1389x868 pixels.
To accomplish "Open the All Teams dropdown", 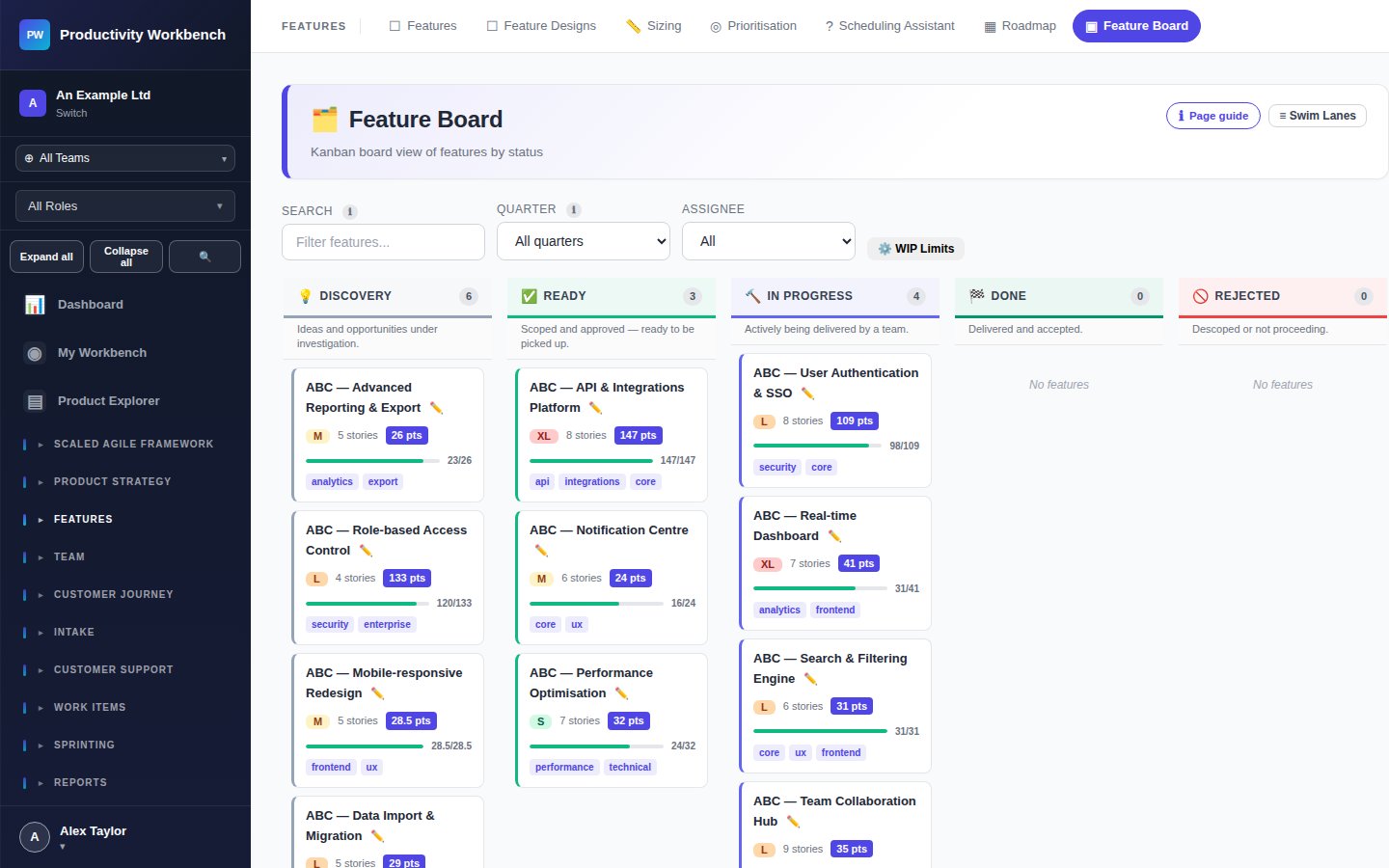I will pyautogui.click(x=125, y=158).
